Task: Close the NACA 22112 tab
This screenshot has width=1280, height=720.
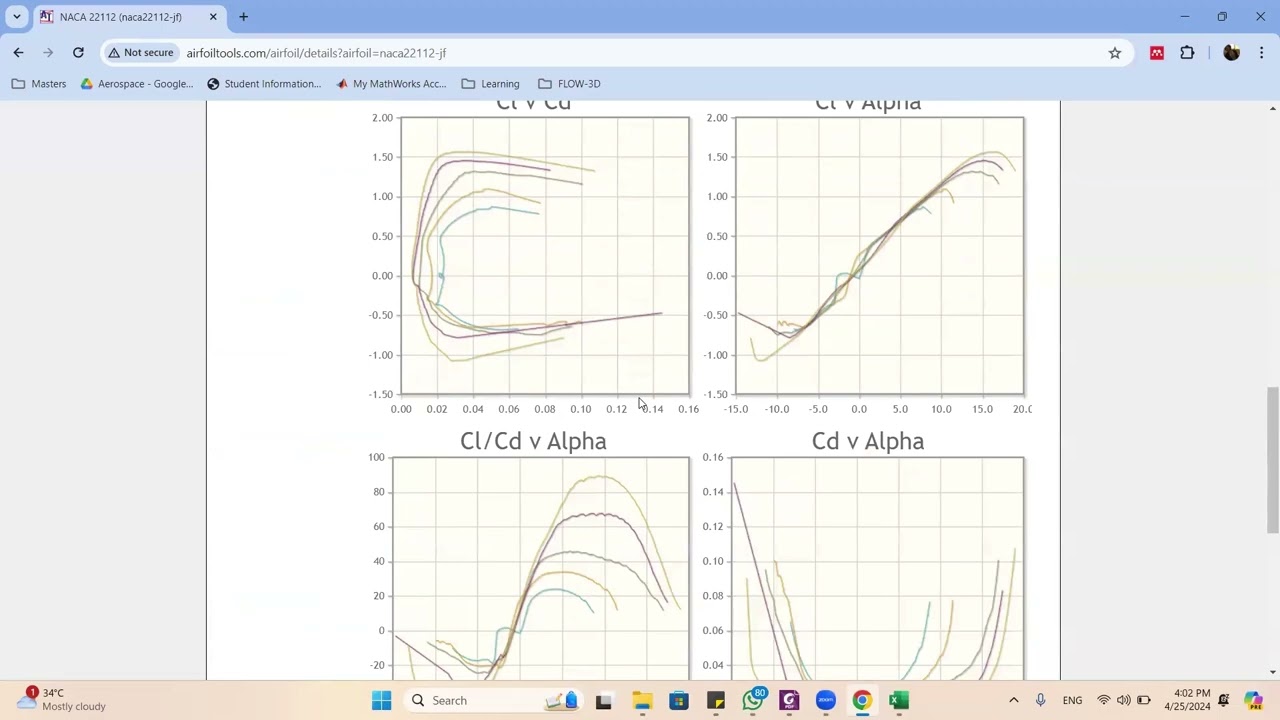Action: 213,17
